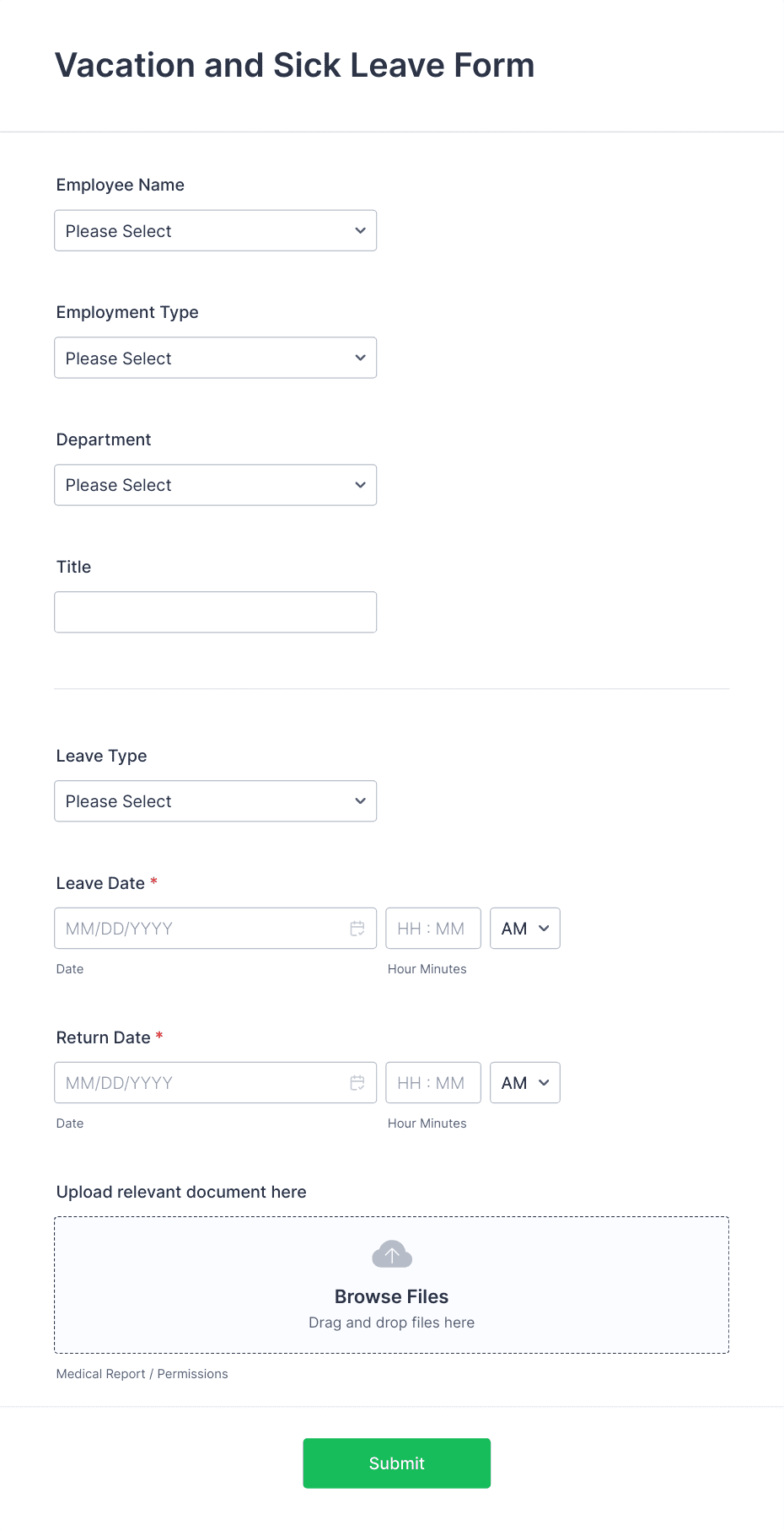Click the HH:MM field under Return Date
The image size is (784, 1530).
point(432,1082)
